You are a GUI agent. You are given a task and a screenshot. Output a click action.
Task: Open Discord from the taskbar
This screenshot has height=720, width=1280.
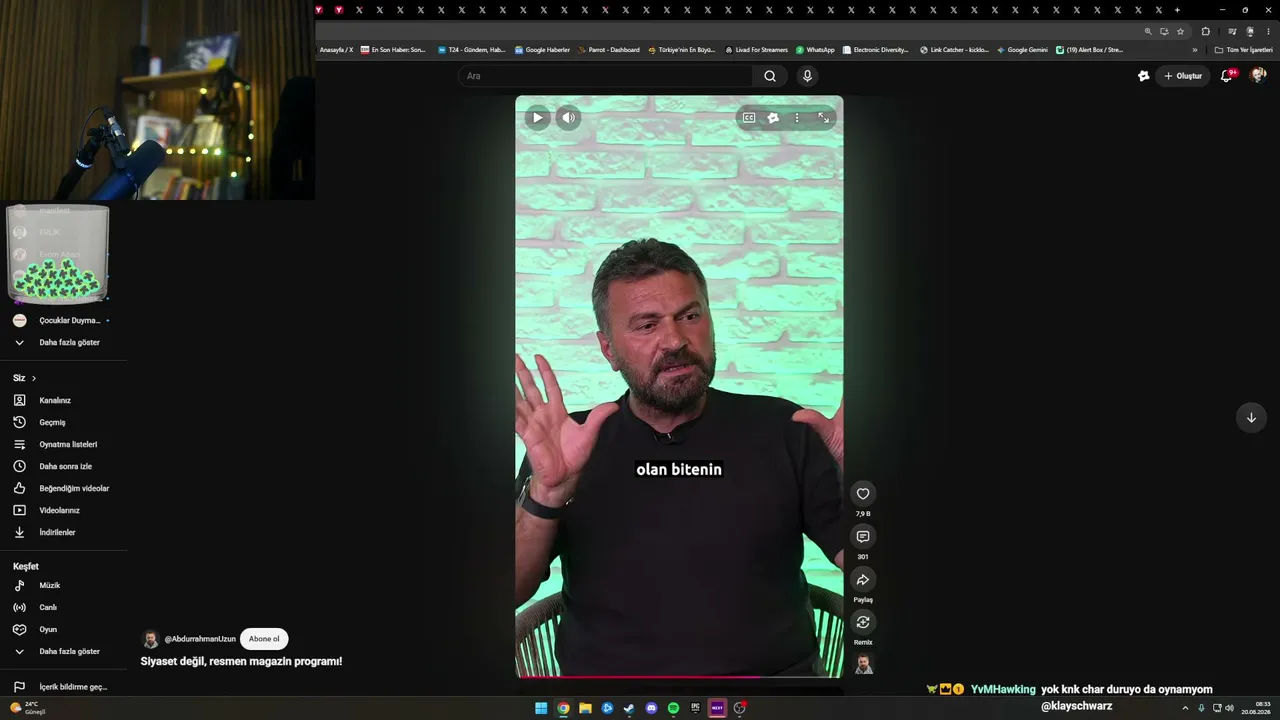click(651, 708)
